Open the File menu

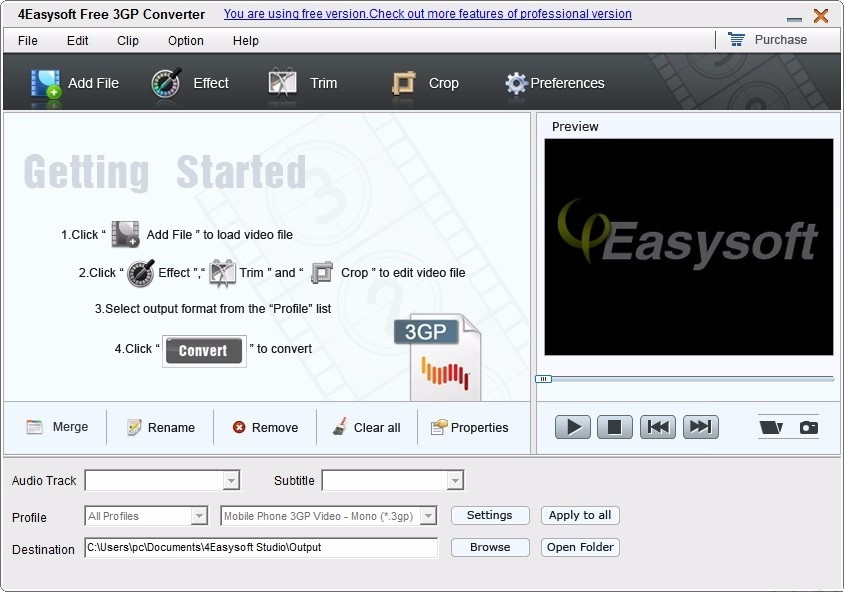pos(27,40)
